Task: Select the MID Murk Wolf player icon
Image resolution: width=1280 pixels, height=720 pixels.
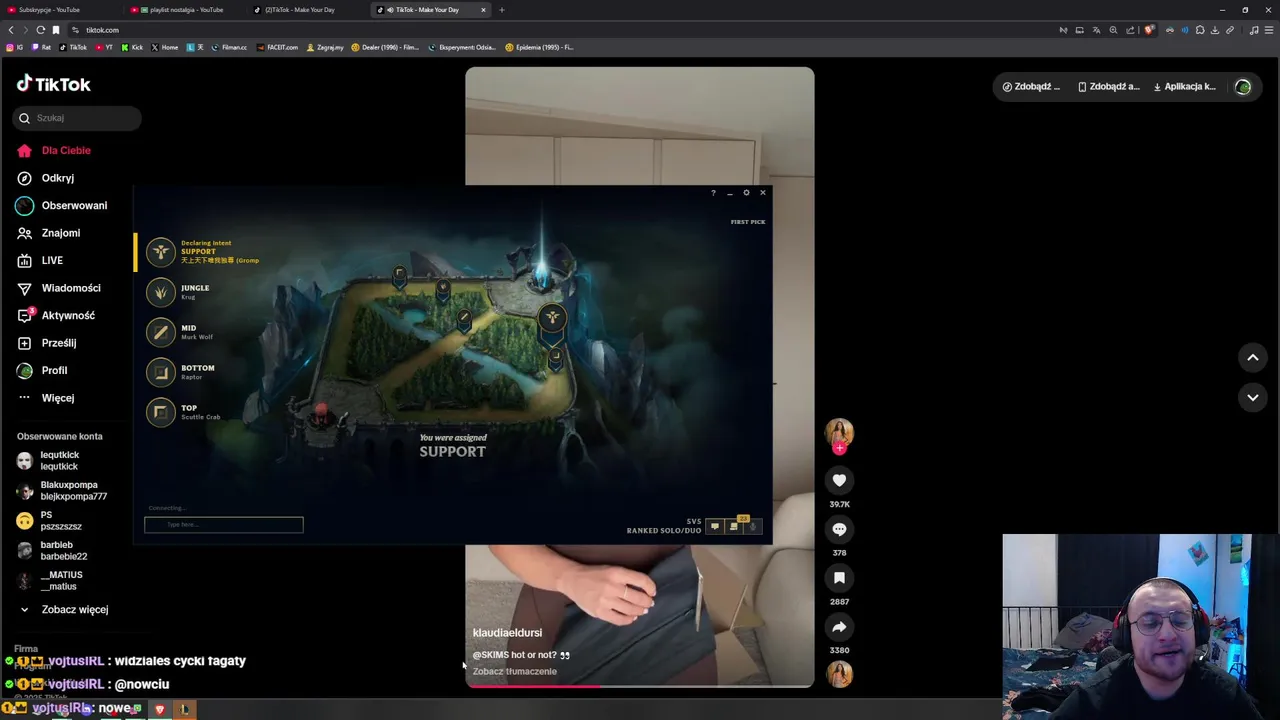Action: pos(160,332)
